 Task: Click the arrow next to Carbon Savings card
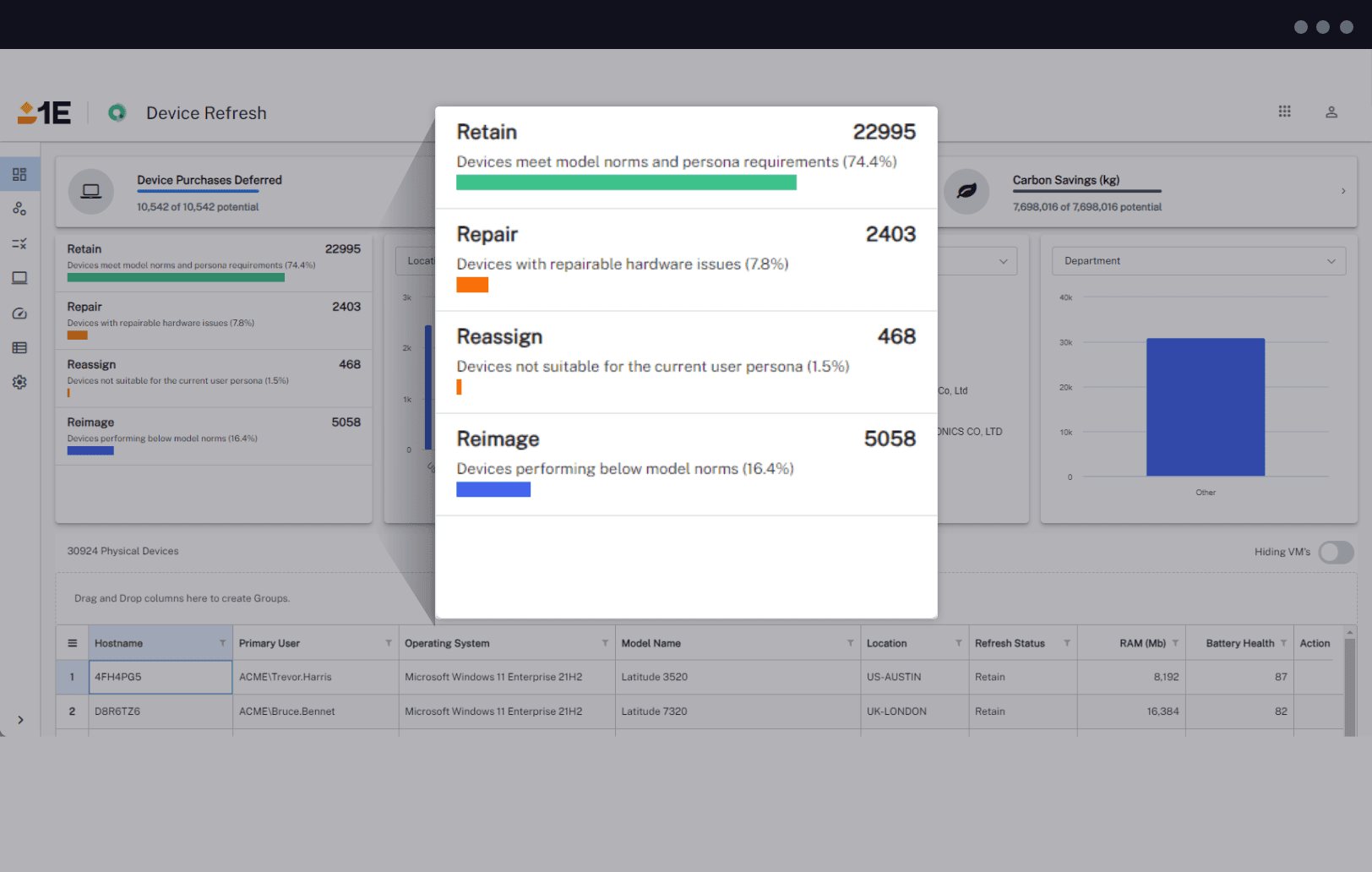point(1343,191)
